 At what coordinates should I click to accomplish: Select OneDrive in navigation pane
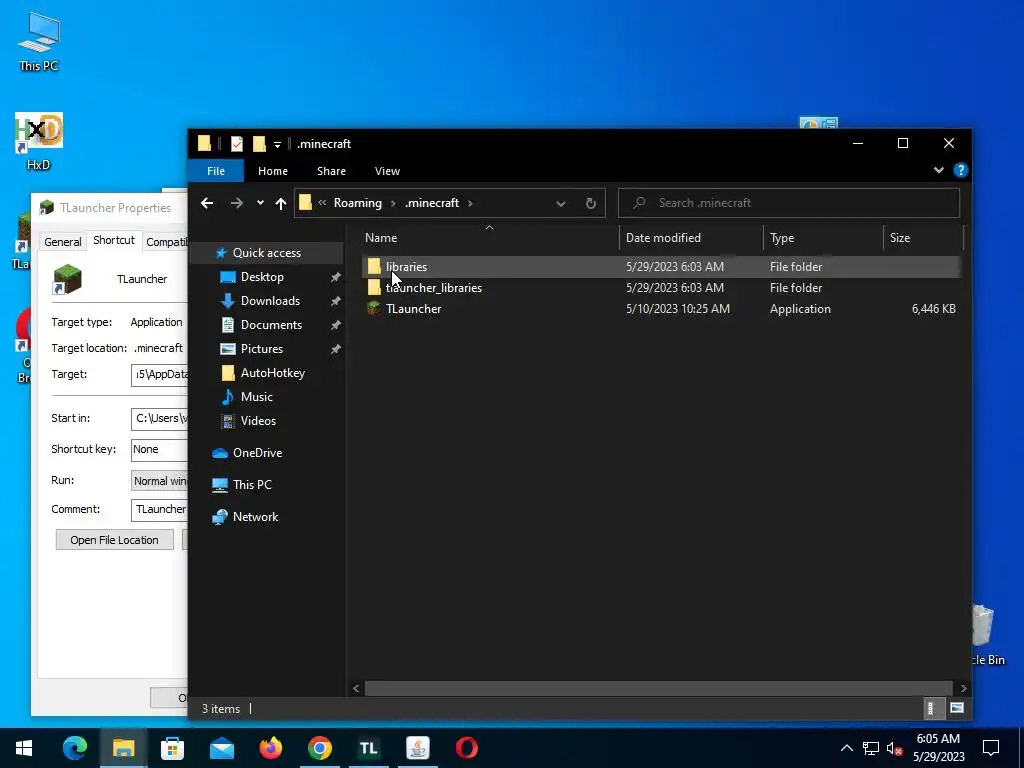(257, 453)
